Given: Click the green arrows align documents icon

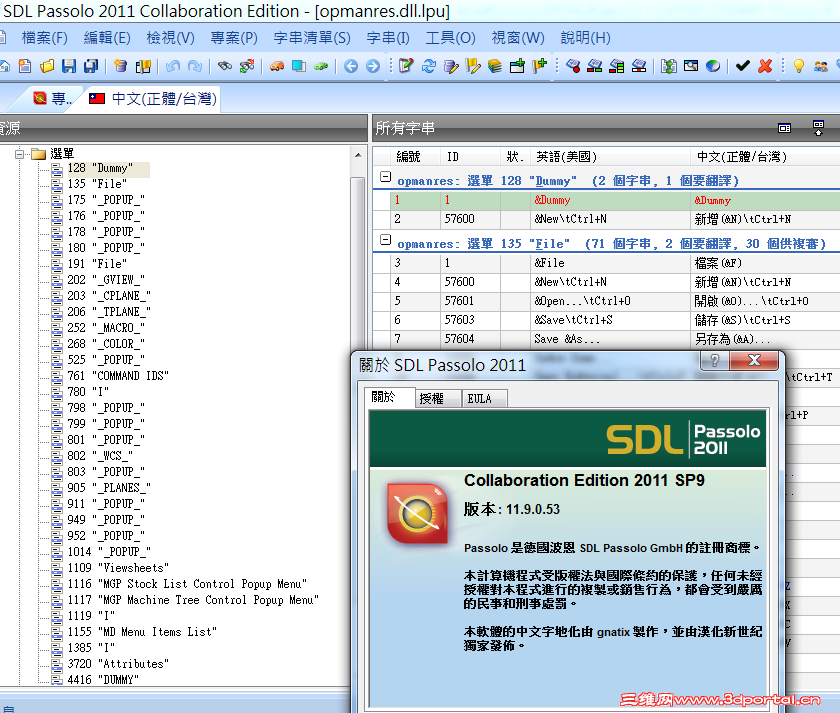Looking at the screenshot, I should [669, 66].
